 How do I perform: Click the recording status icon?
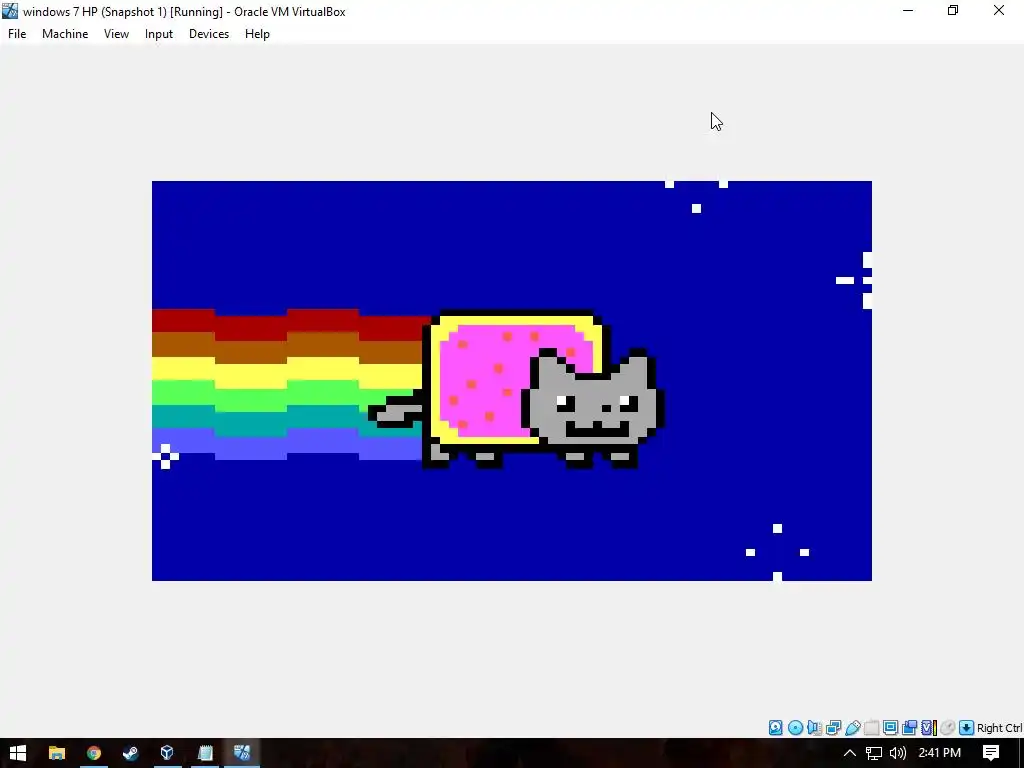click(x=909, y=728)
